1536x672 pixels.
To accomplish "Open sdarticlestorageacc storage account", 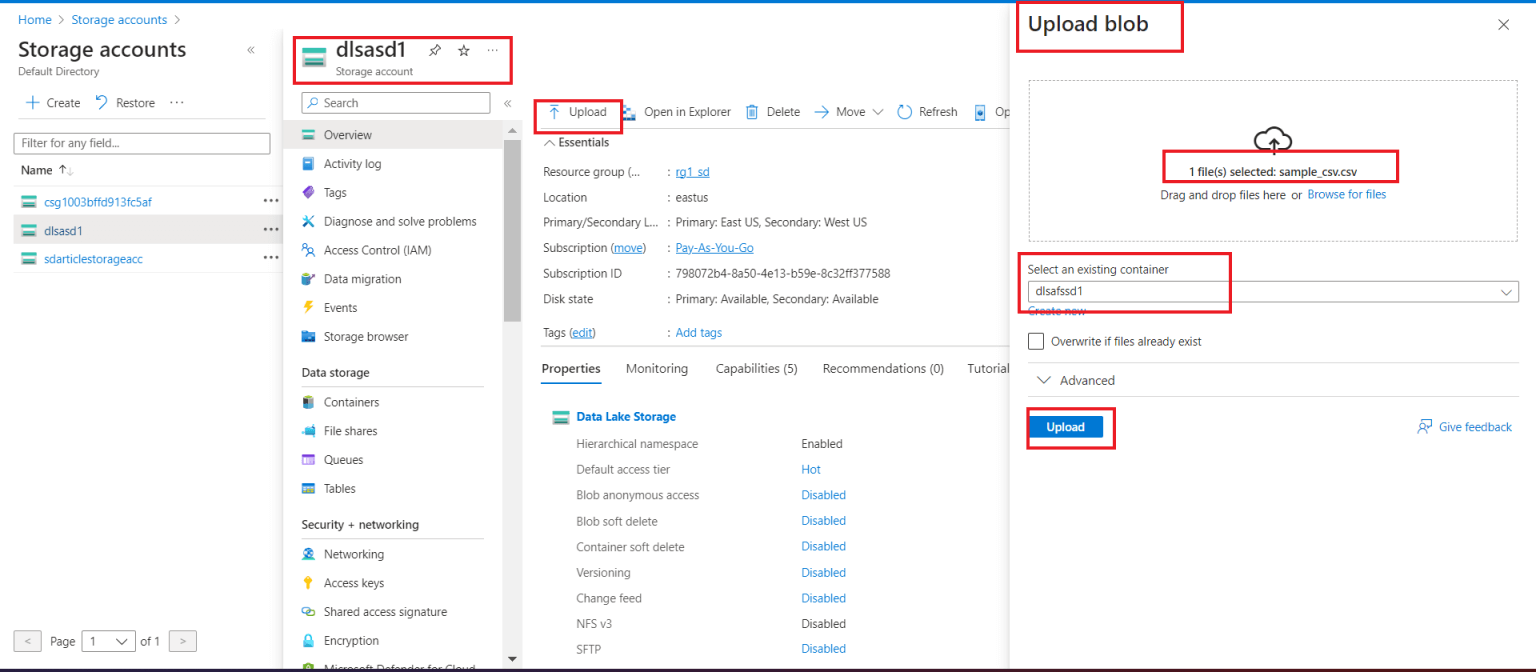I will tap(94, 259).
